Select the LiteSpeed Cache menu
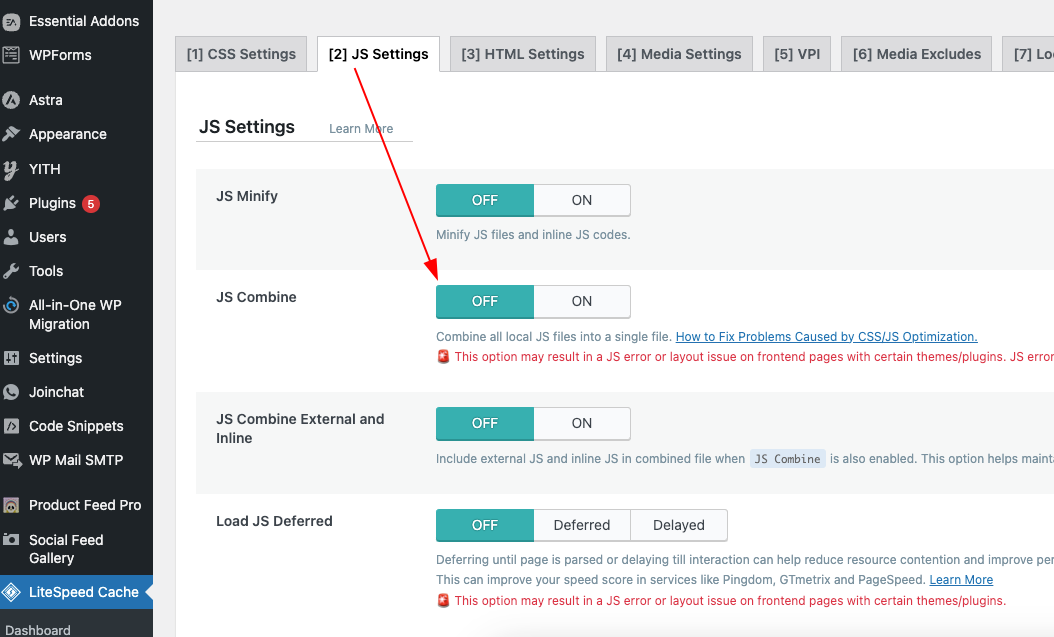 click(x=77, y=592)
